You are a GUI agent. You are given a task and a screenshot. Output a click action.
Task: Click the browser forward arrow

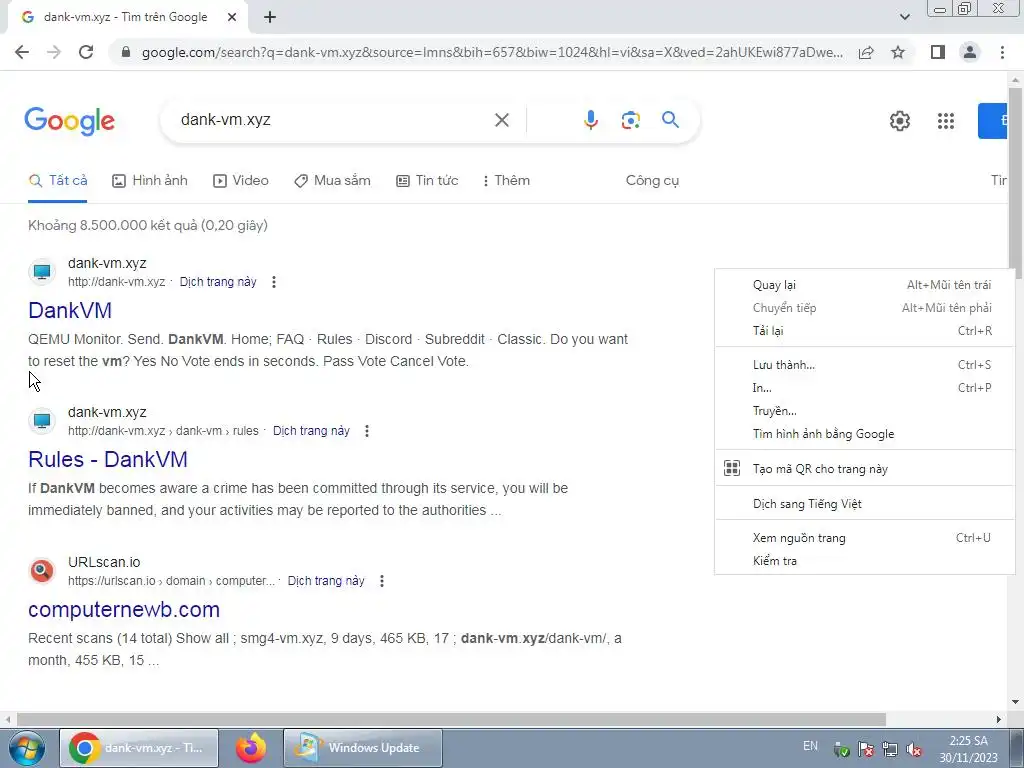54,52
